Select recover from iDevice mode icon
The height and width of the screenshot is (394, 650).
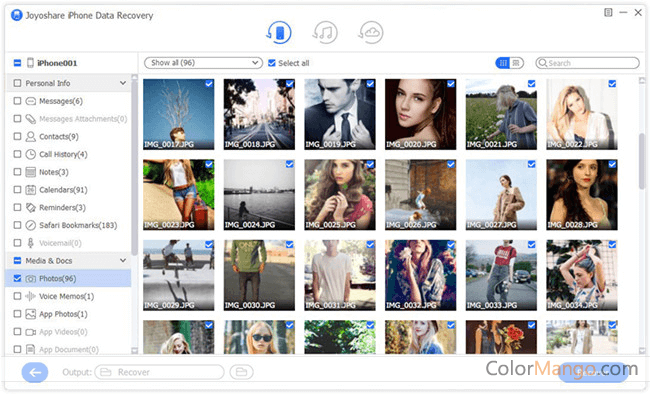click(279, 33)
